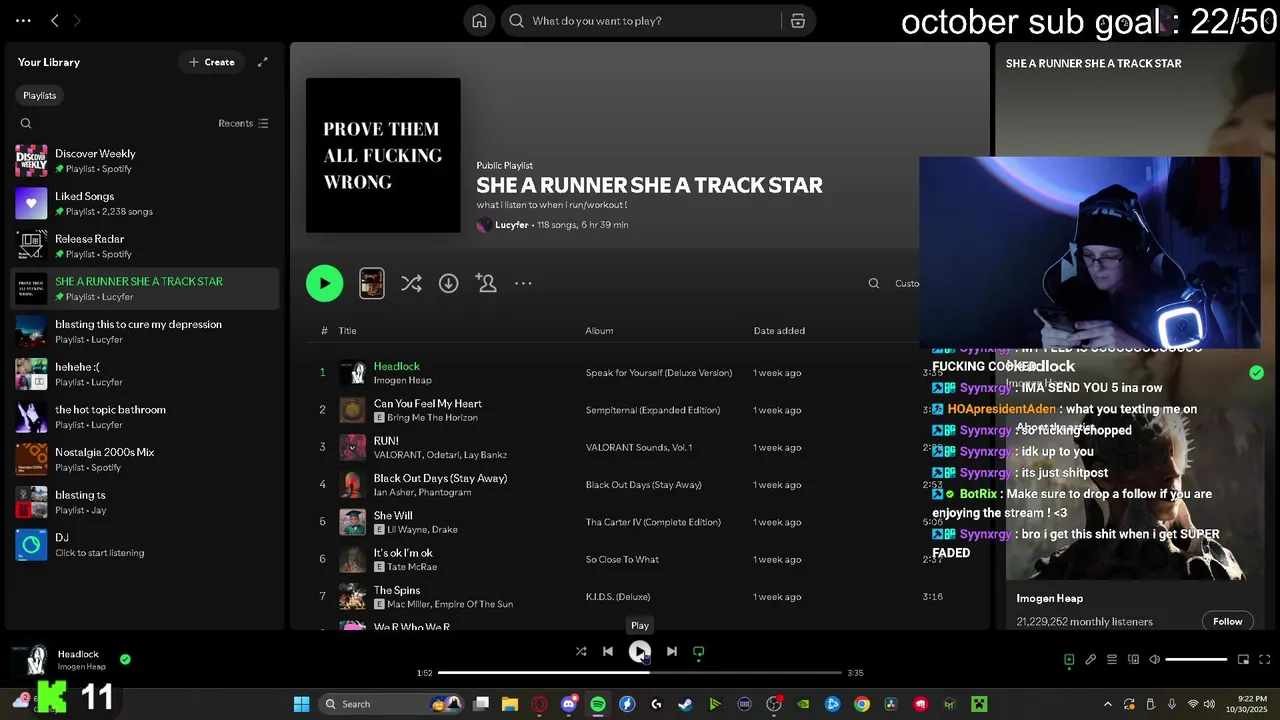Adjust the volume slider
This screenshot has height=720, width=1280.
1196,660
